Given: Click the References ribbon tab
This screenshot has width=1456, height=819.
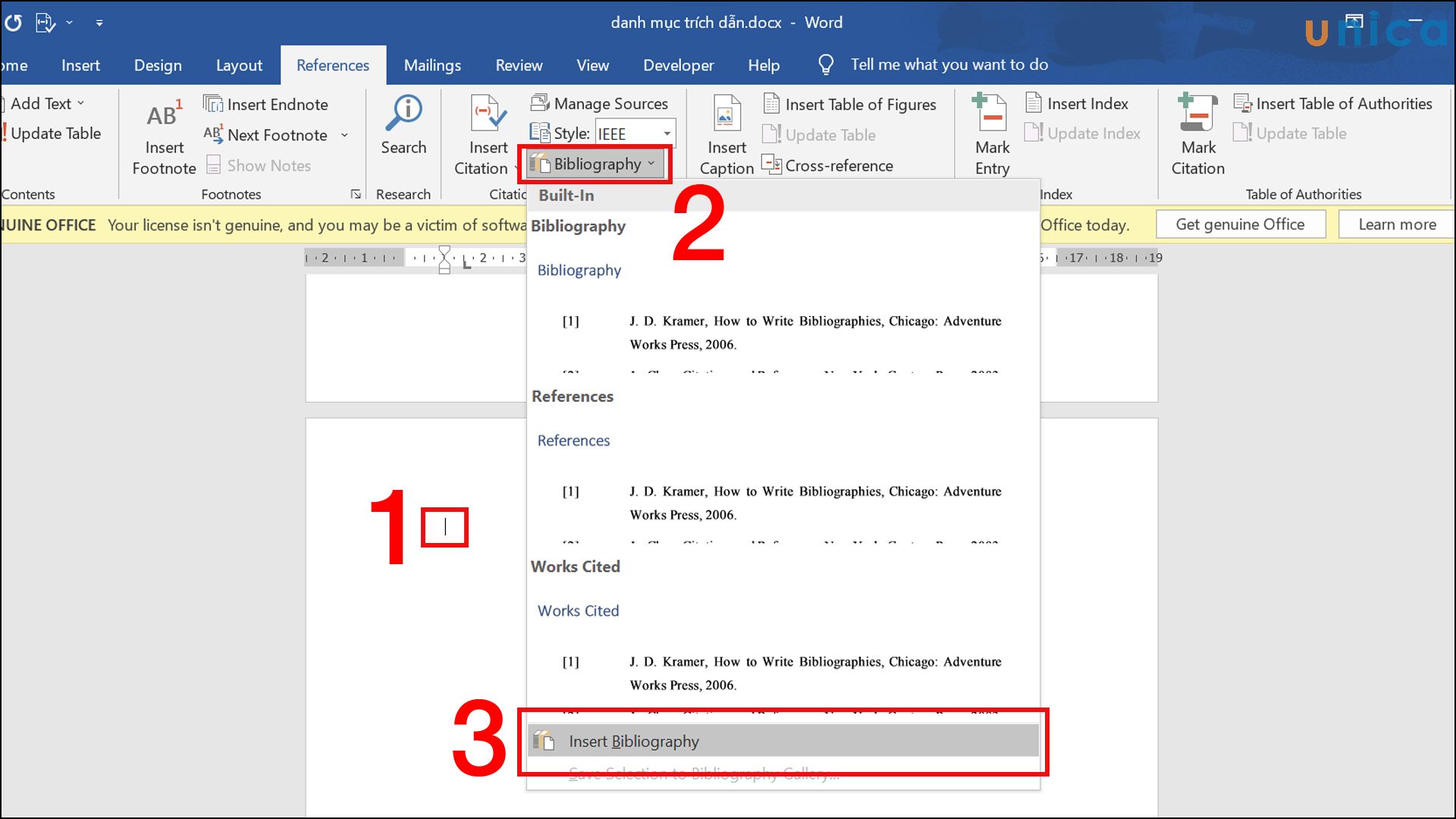Looking at the screenshot, I should (332, 65).
